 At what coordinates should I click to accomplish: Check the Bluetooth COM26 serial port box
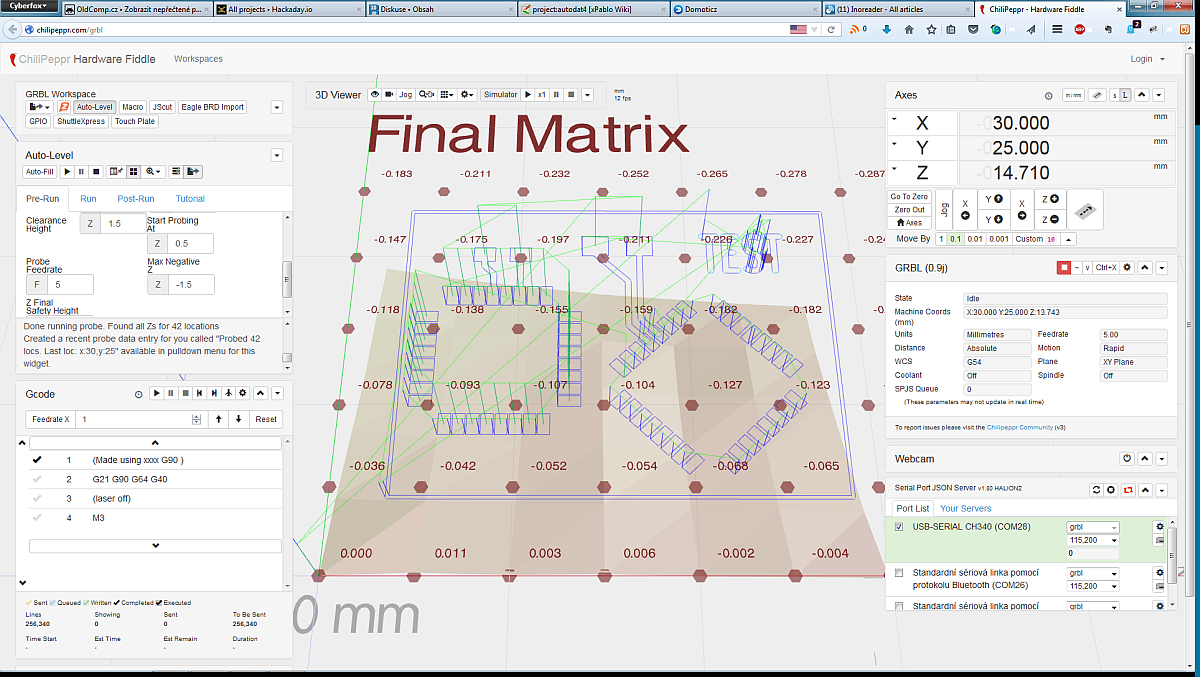click(x=899, y=573)
